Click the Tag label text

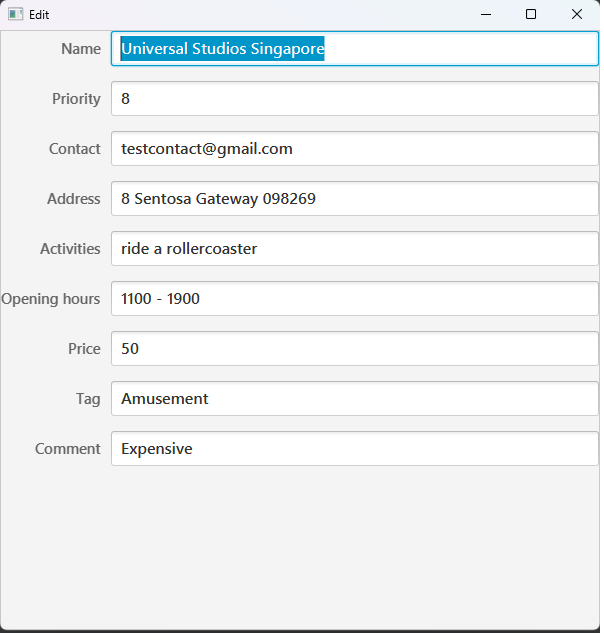point(88,399)
